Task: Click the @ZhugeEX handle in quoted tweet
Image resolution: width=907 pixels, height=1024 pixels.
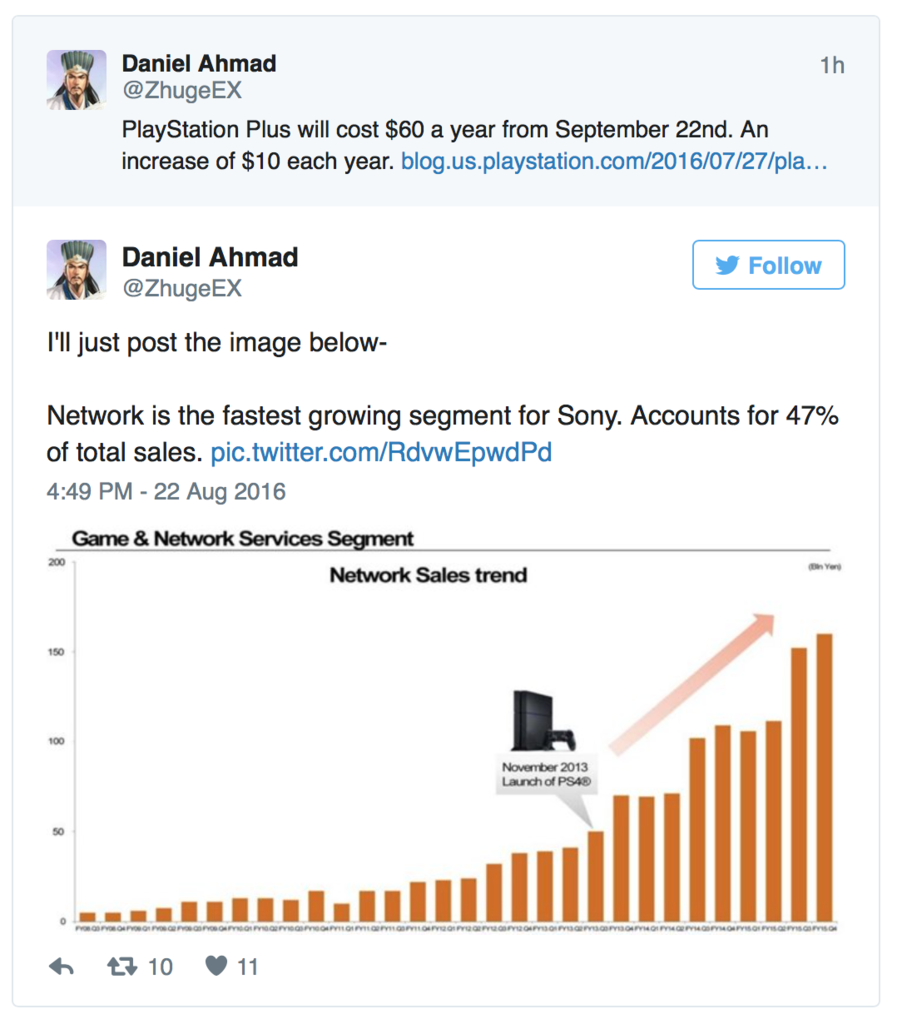Action: pos(182,90)
